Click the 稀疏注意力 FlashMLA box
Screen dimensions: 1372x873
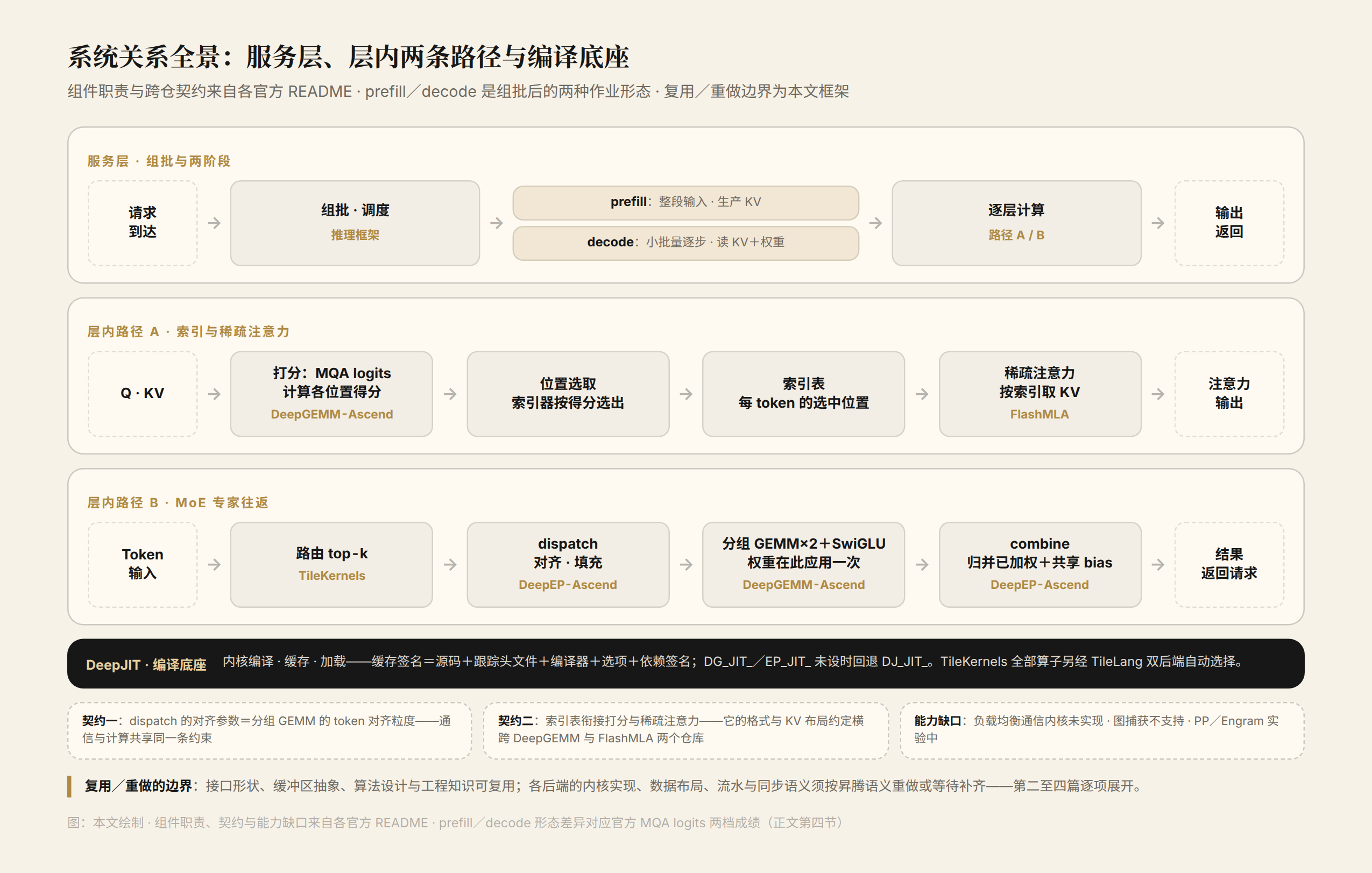coord(1040,394)
